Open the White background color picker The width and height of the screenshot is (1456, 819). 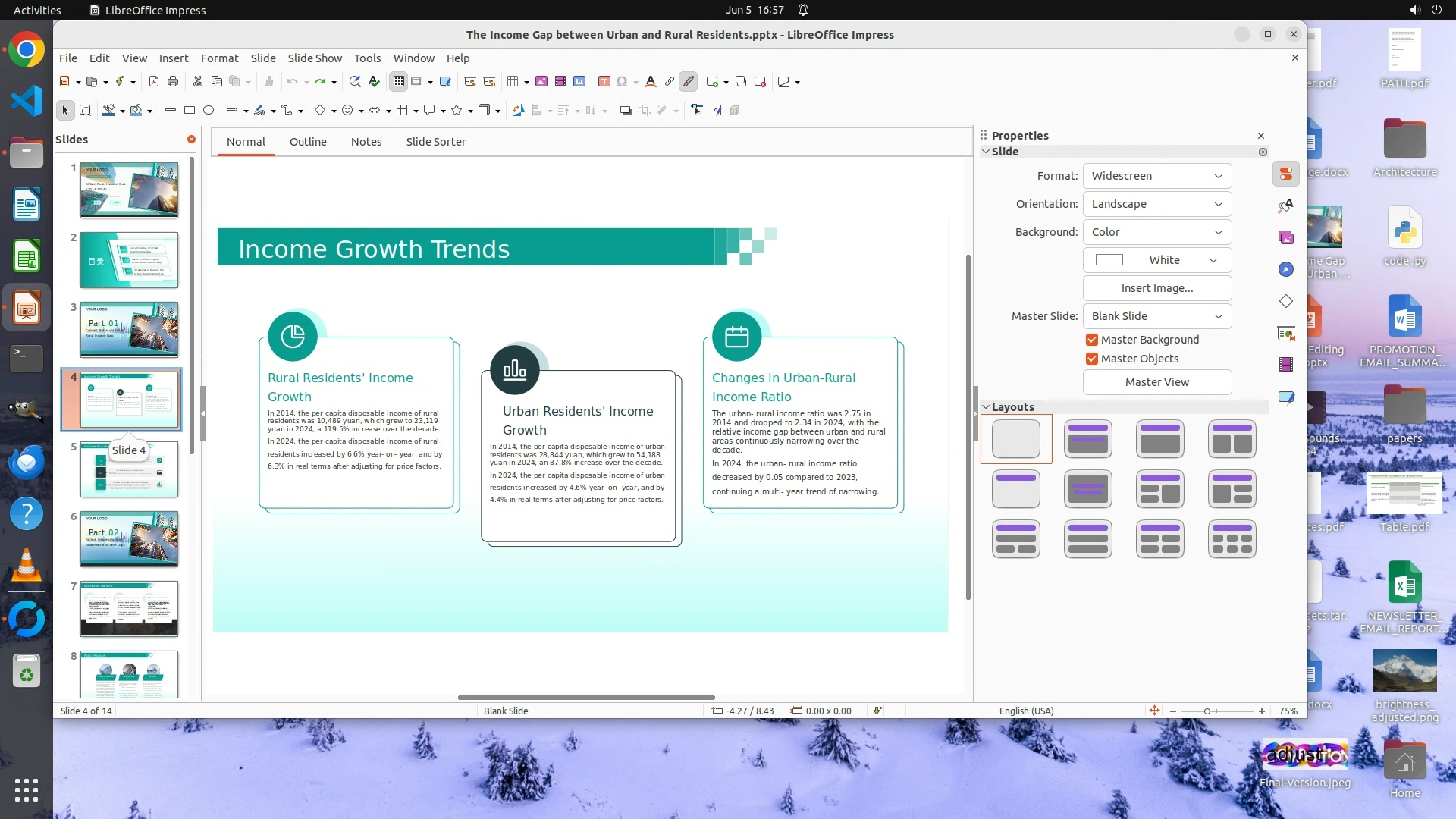tap(1156, 260)
